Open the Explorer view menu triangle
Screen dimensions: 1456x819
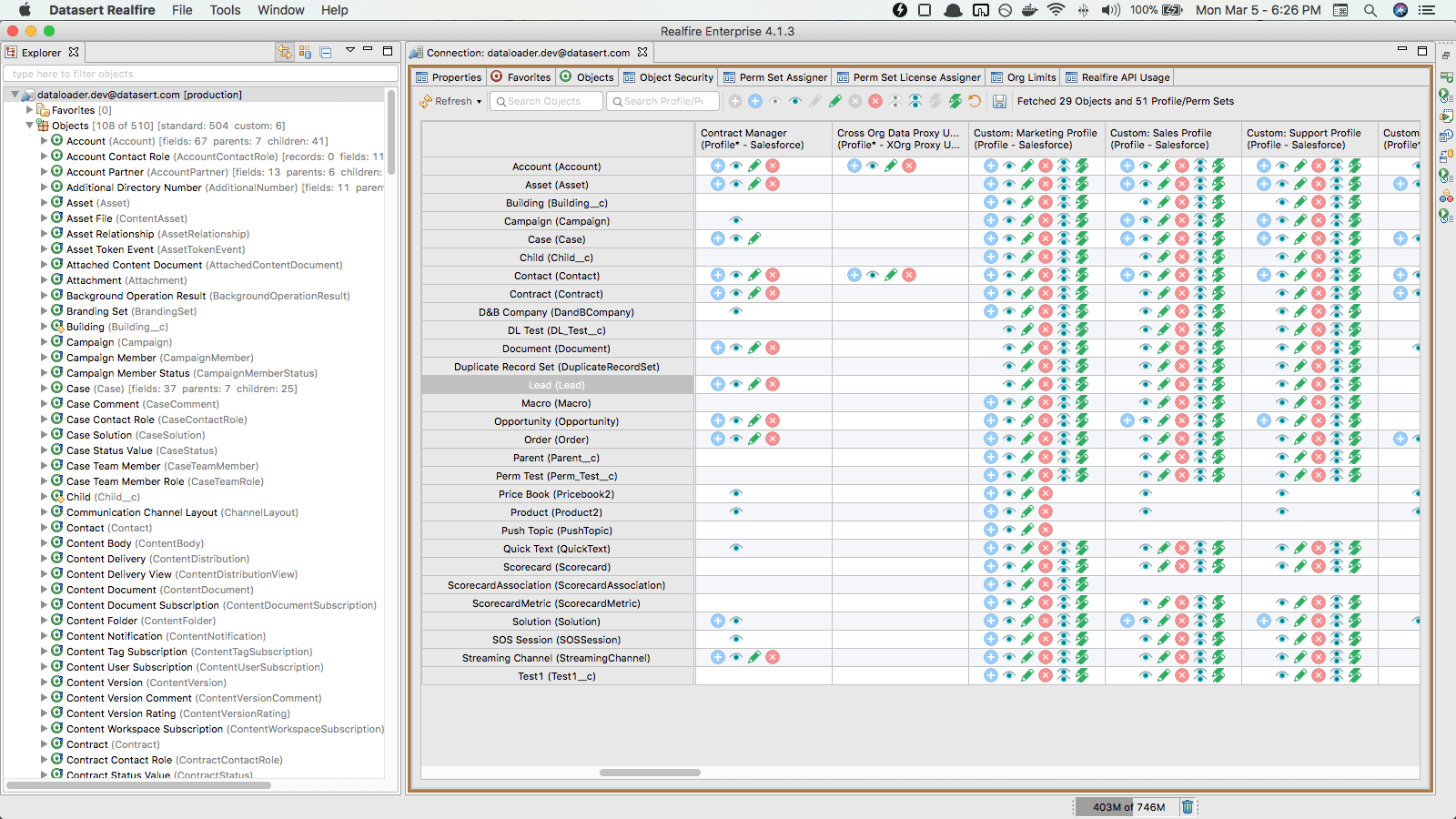click(349, 51)
